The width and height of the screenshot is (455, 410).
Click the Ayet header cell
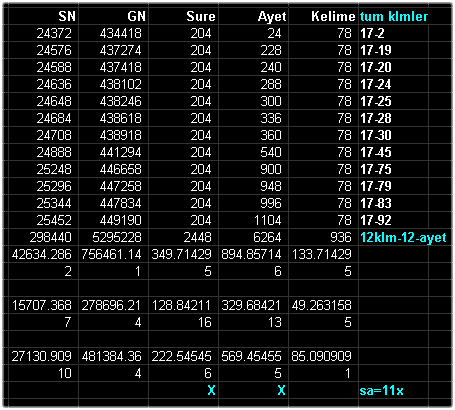pos(253,16)
